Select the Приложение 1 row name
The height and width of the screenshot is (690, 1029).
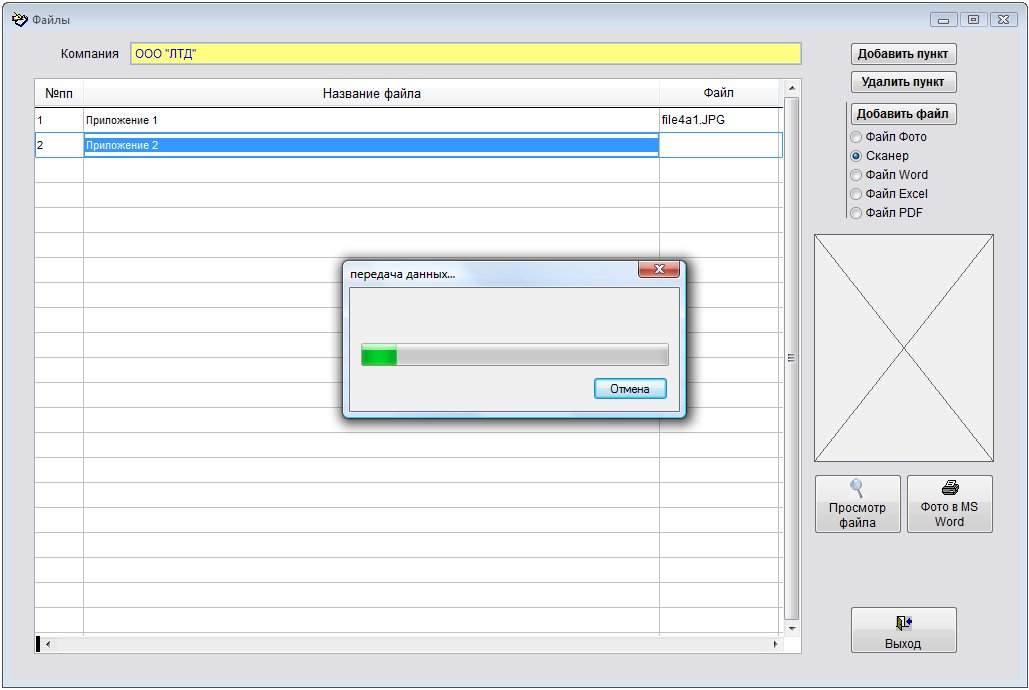[x=371, y=120]
